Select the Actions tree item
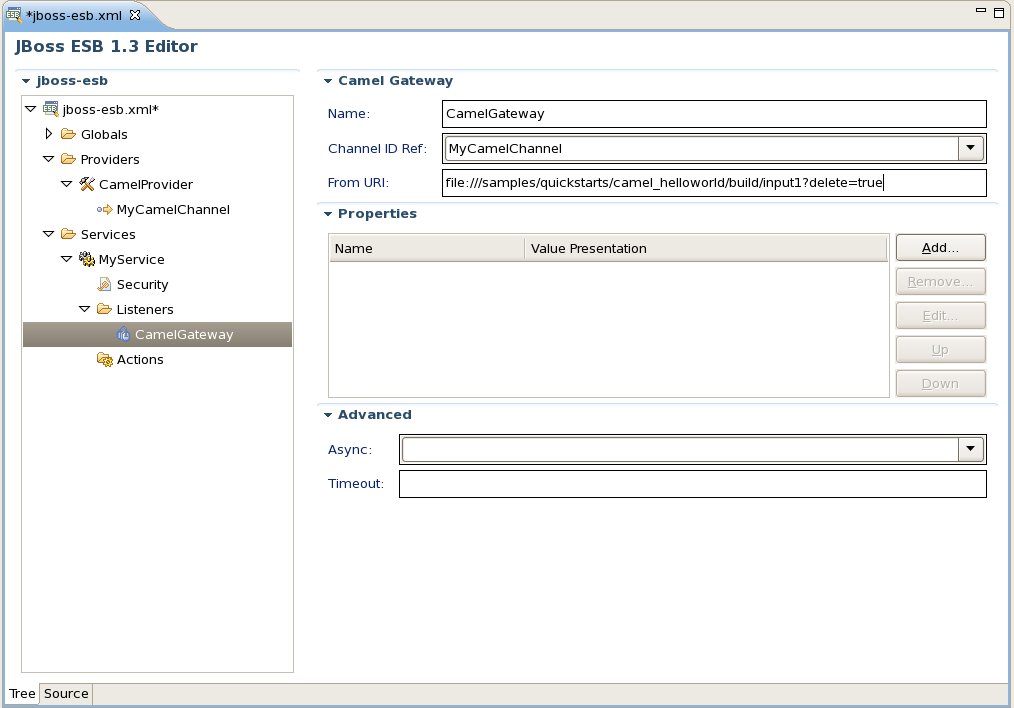Image resolution: width=1014 pixels, height=708 pixels. 140,359
